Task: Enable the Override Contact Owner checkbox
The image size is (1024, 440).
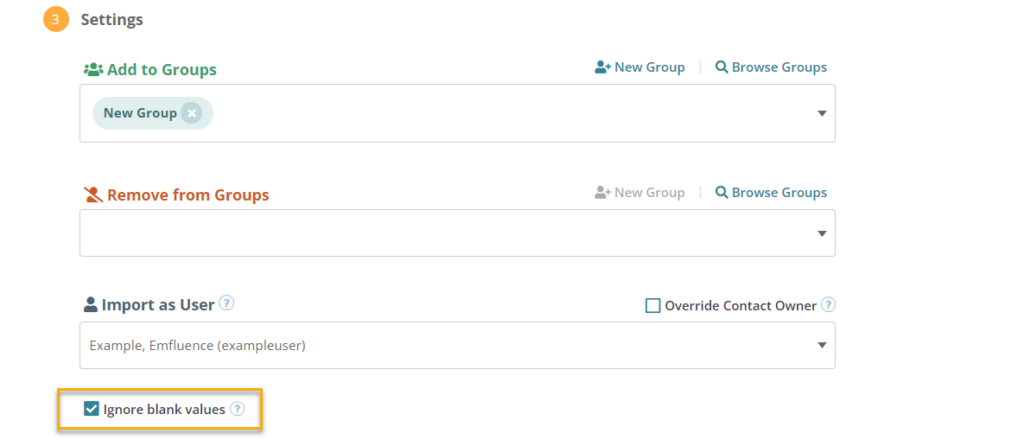Action: [652, 306]
